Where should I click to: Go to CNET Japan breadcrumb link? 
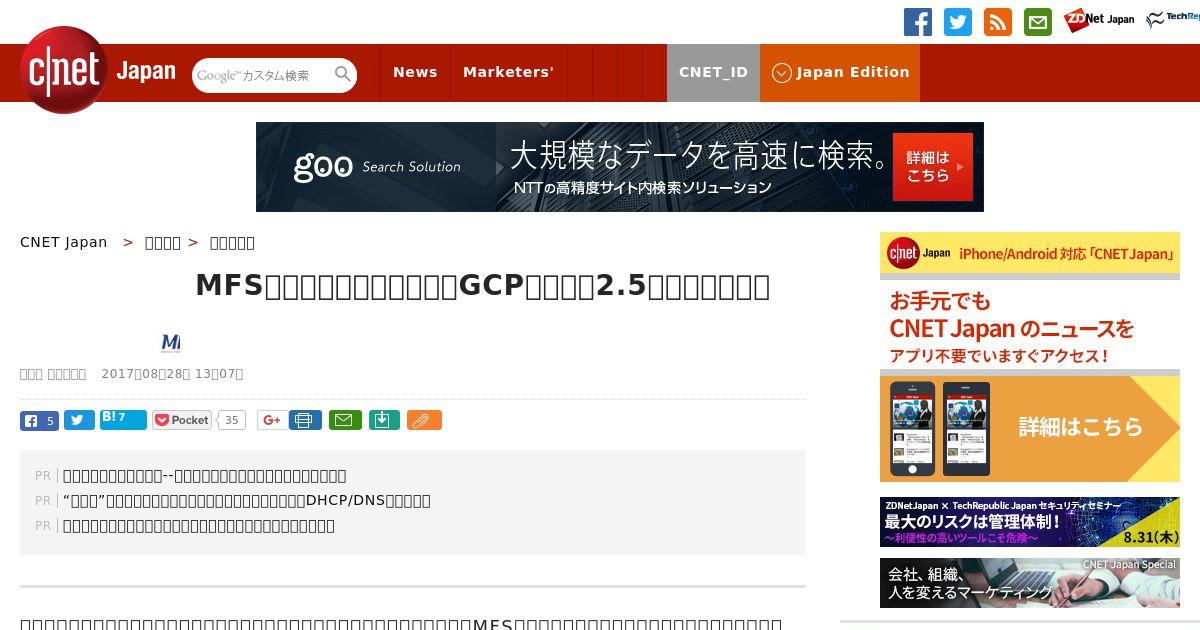[63, 242]
